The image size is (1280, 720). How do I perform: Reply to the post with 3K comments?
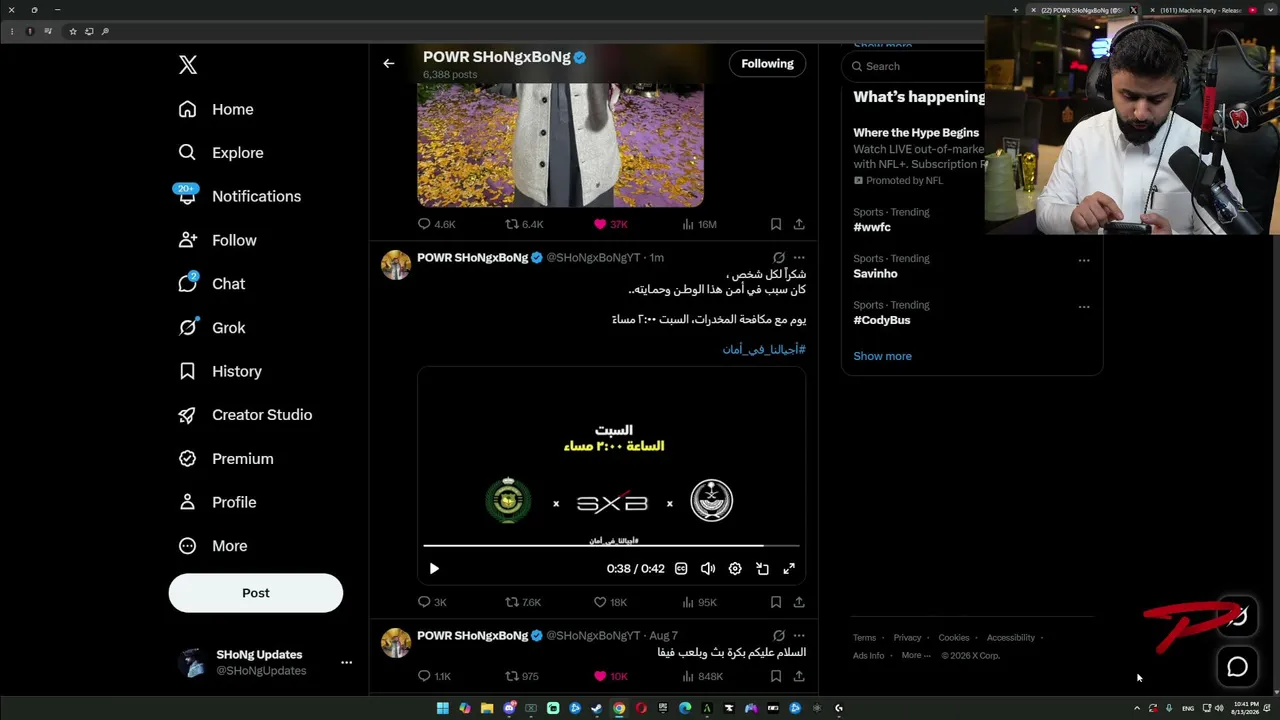tap(432, 602)
